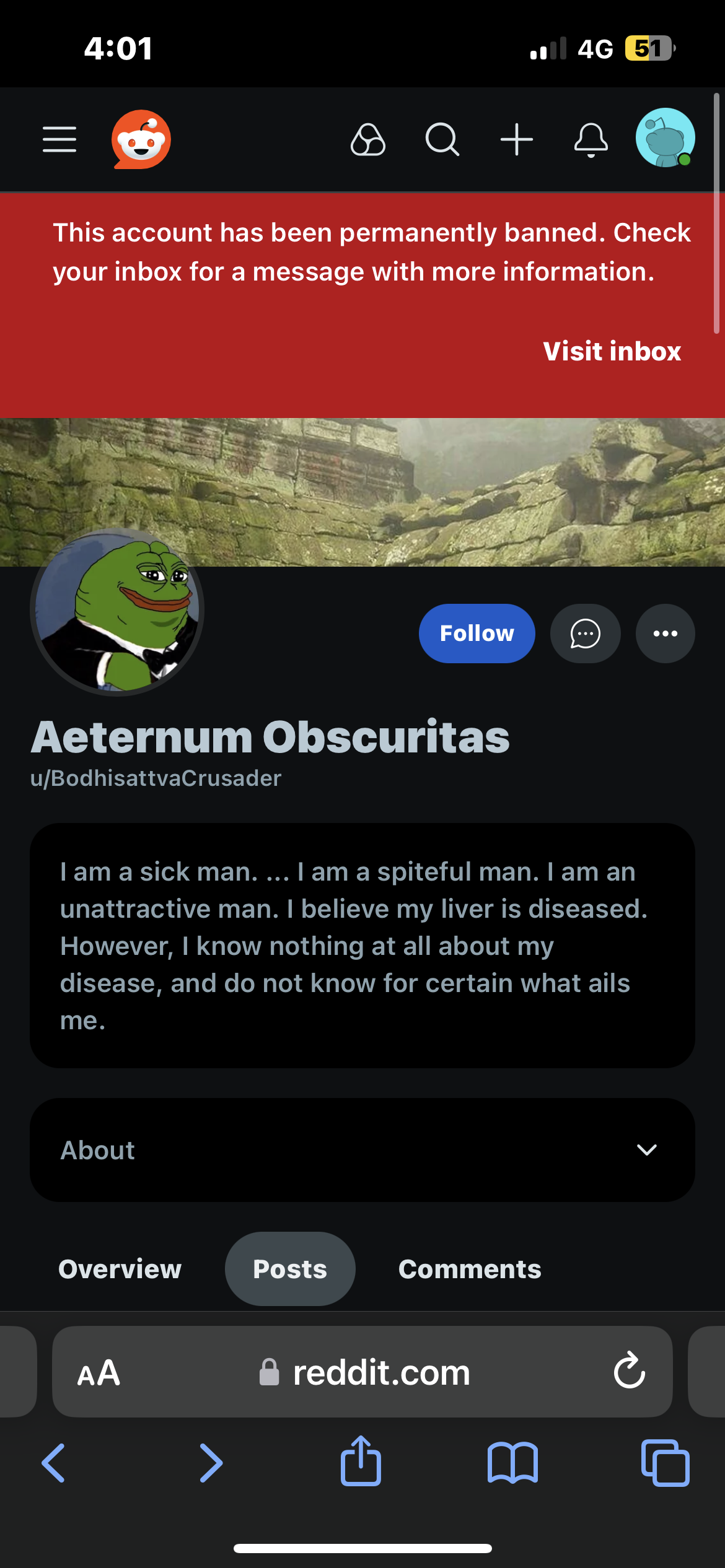This screenshot has width=725, height=1568.
Task: Open Safari share sheet icon
Action: click(x=361, y=1462)
